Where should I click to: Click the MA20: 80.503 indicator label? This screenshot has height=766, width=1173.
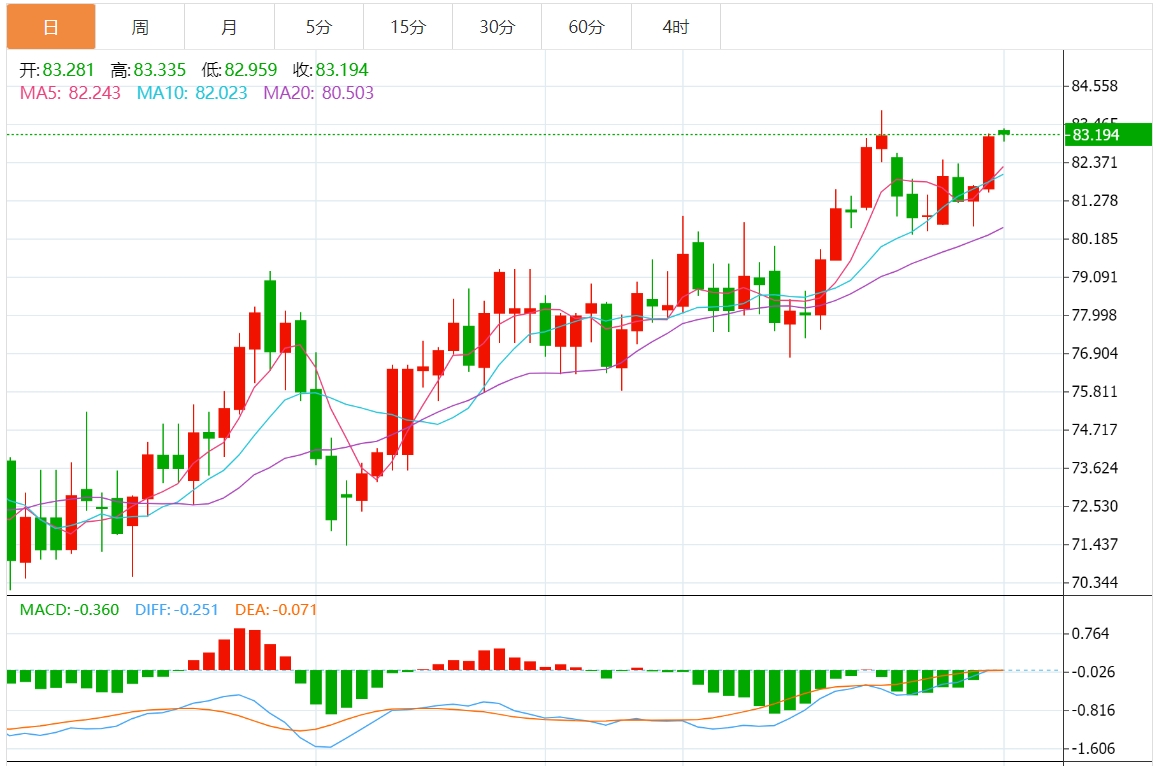pos(319,93)
